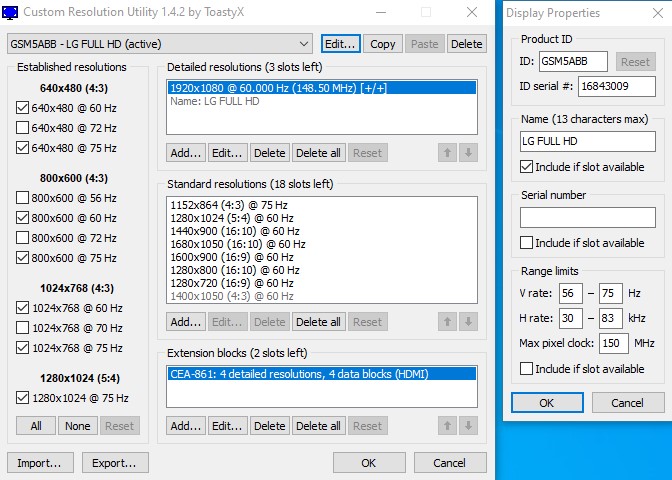
Task: Click move up arrow for Detailed resolutions
Action: (448, 153)
